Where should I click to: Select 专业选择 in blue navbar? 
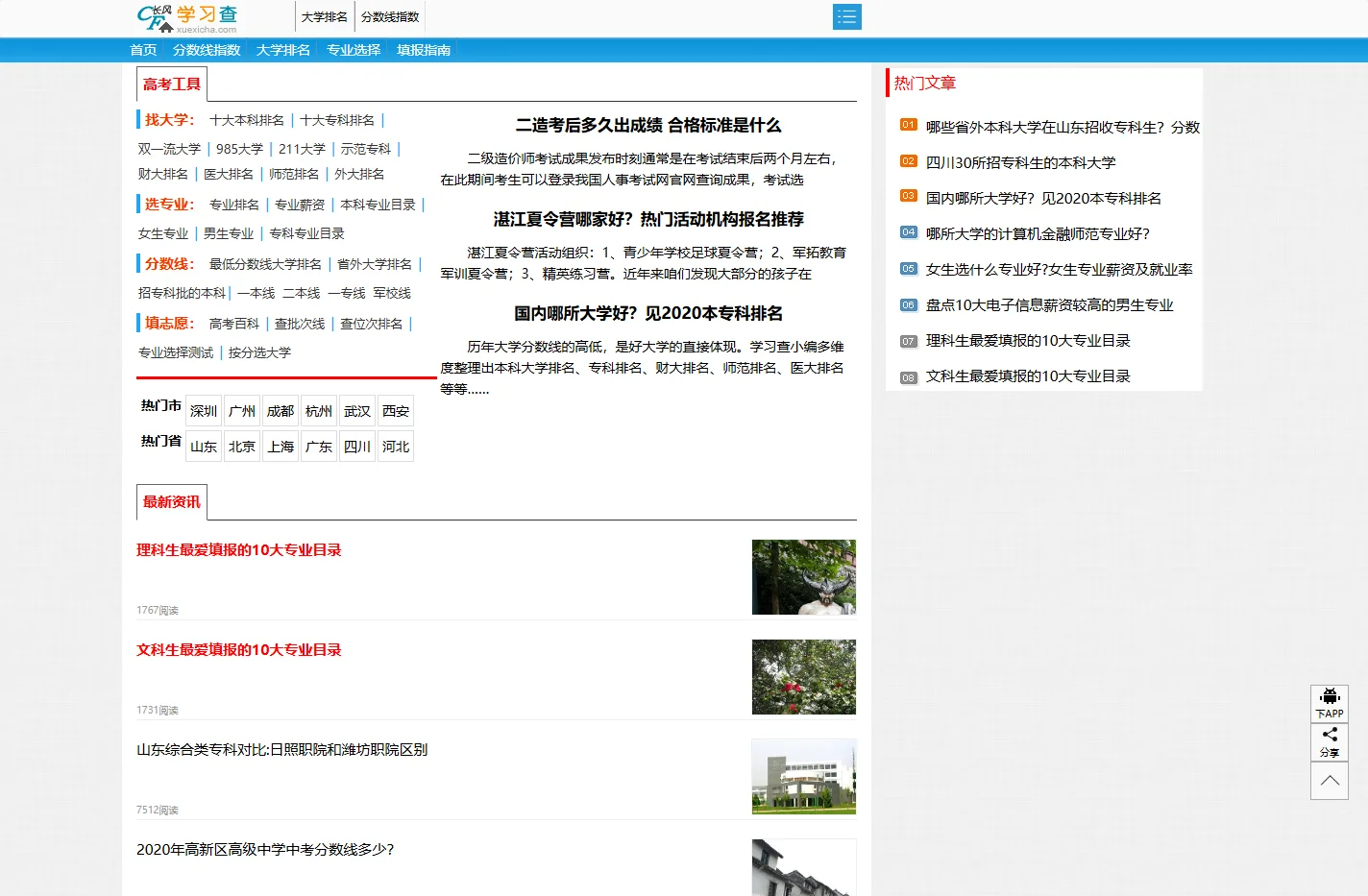tap(354, 50)
